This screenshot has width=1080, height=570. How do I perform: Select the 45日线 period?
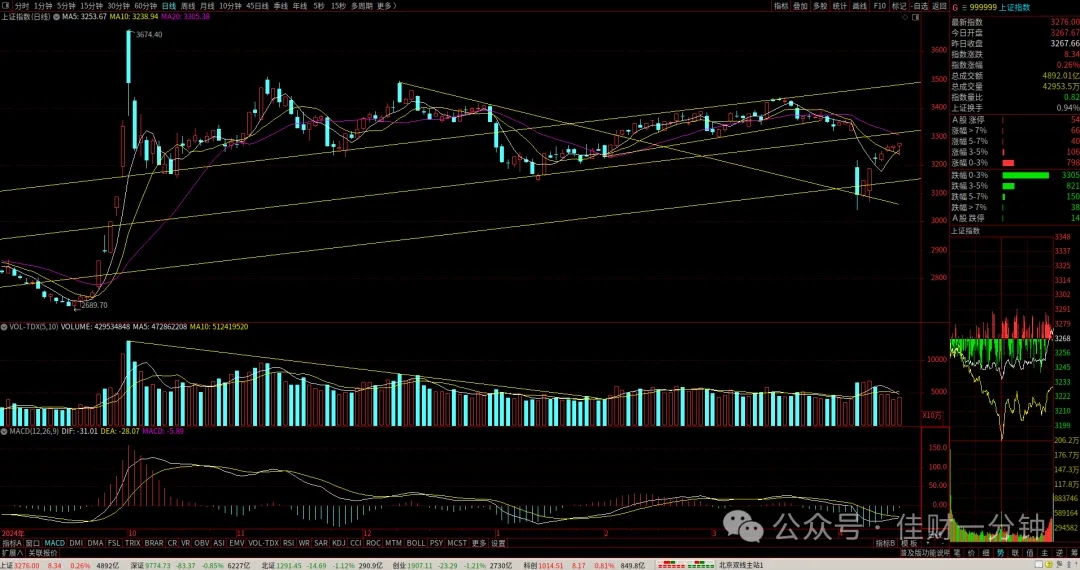pyautogui.click(x=258, y=6)
